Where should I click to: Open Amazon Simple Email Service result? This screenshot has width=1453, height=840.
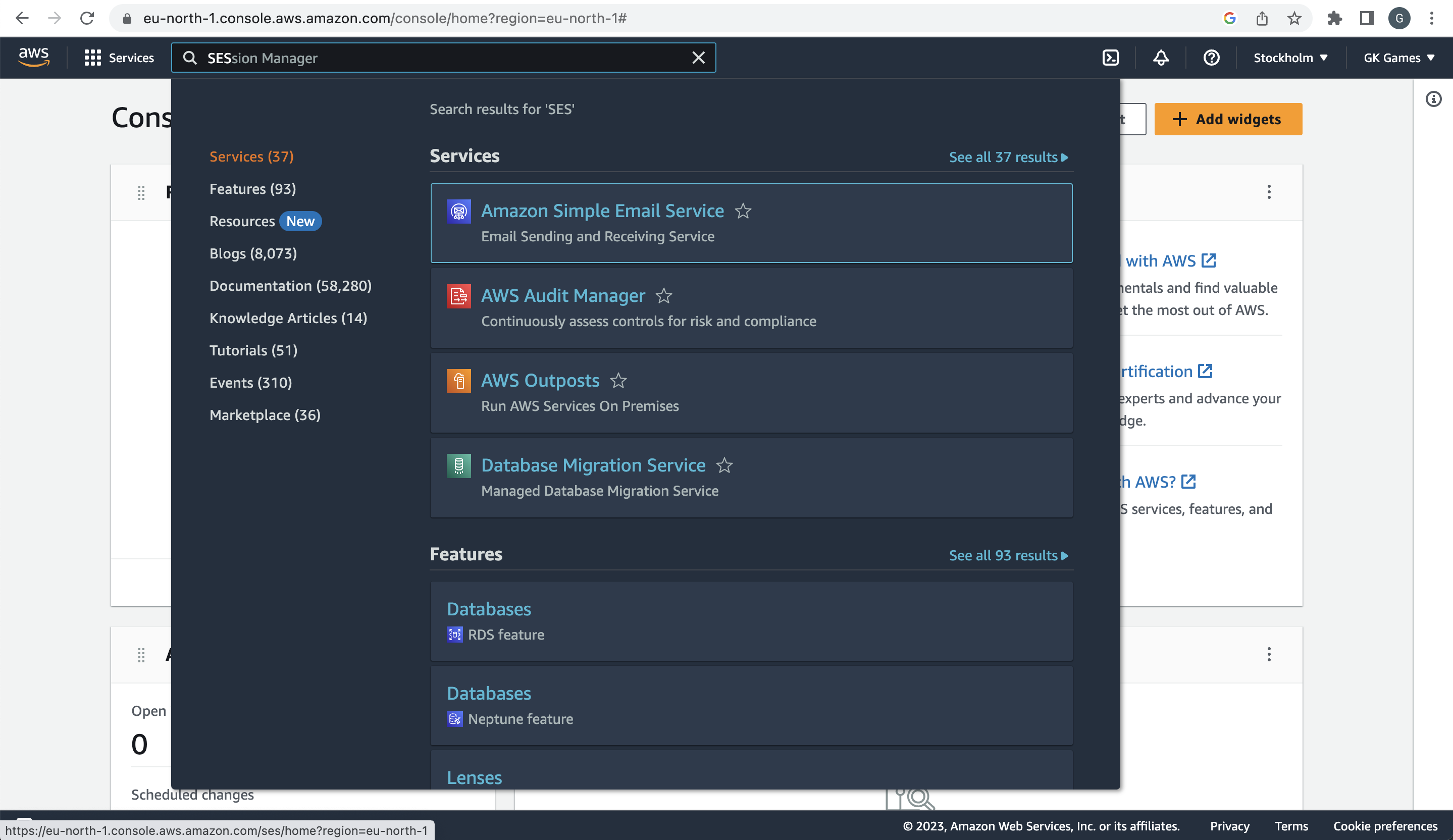point(602,211)
